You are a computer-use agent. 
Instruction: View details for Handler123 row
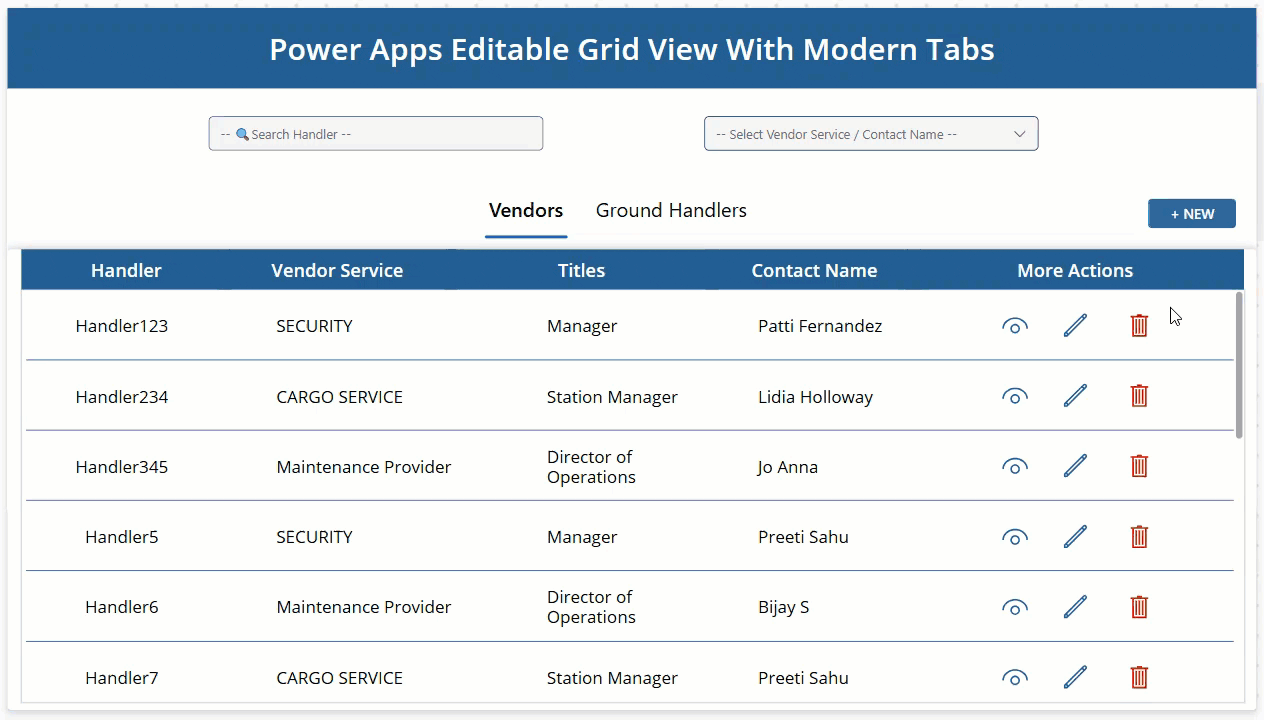click(x=1015, y=326)
